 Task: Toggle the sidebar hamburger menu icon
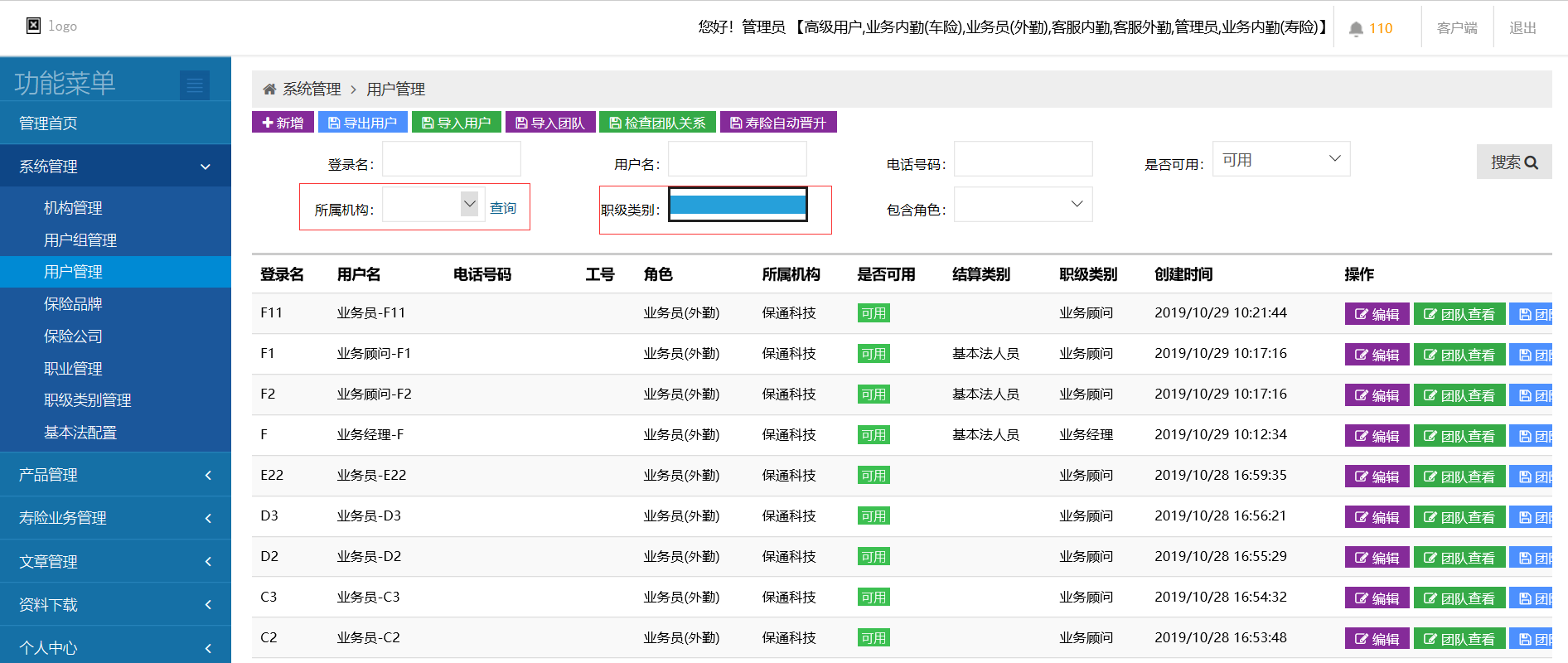(x=195, y=85)
